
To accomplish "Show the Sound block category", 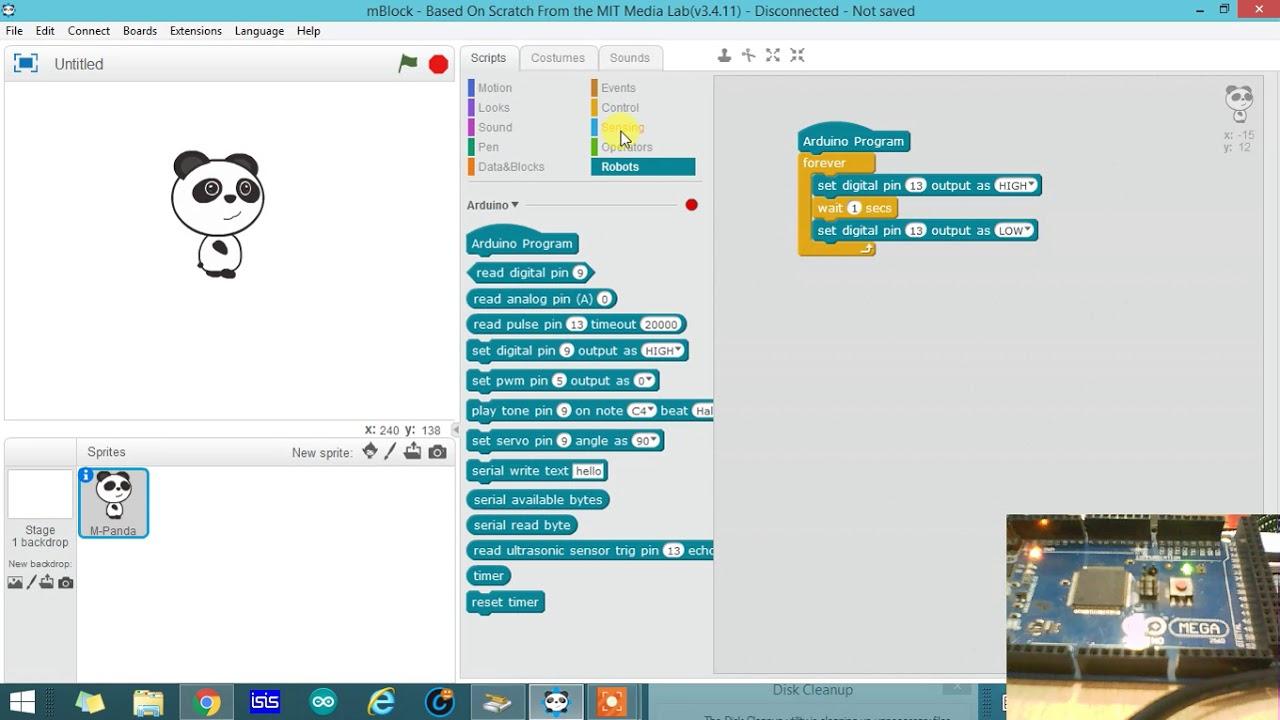I will (x=495, y=128).
